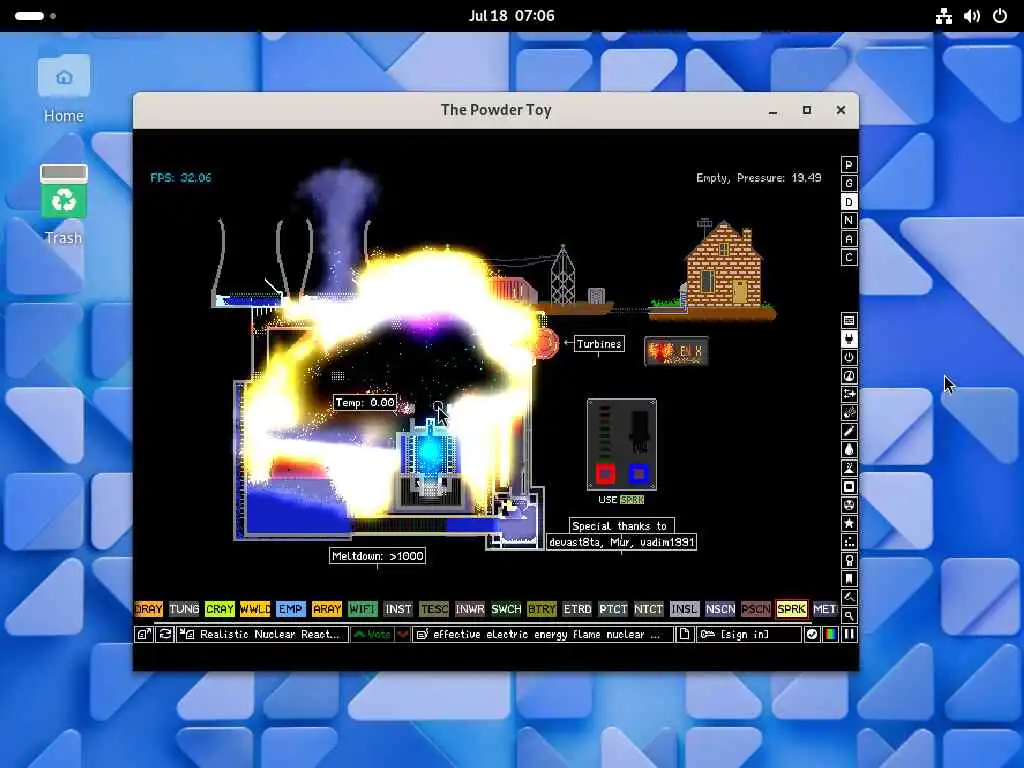Screen dimensions: 1024x768
Task: Select the NTCT element
Action: click(648, 609)
